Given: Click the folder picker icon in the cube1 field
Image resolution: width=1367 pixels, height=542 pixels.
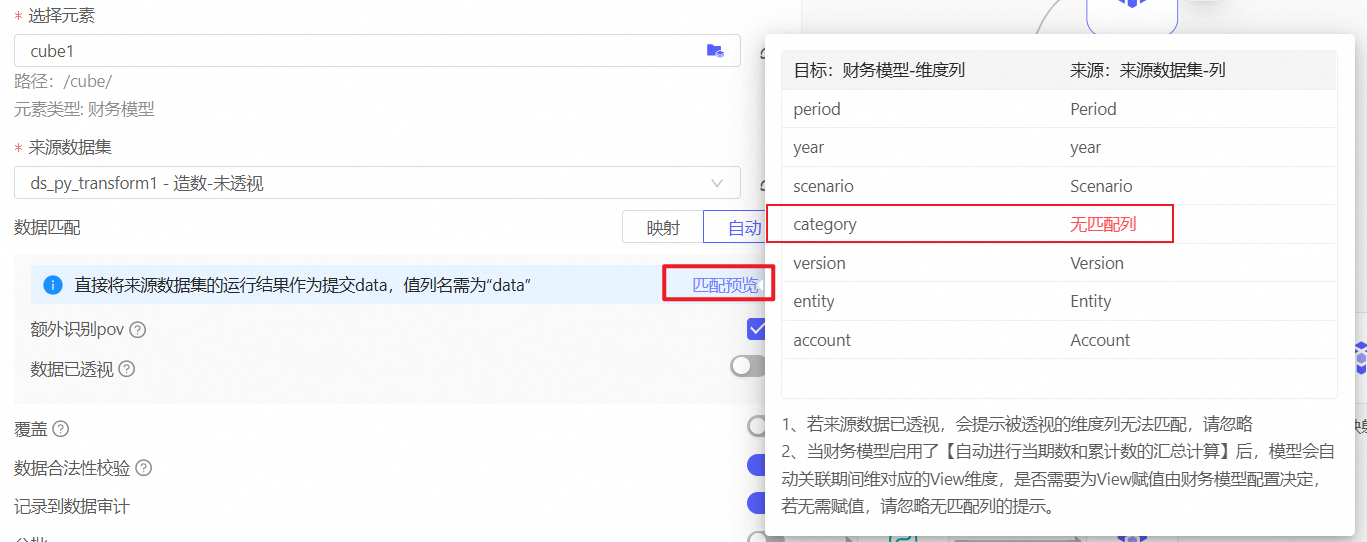Looking at the screenshot, I should tap(714, 51).
